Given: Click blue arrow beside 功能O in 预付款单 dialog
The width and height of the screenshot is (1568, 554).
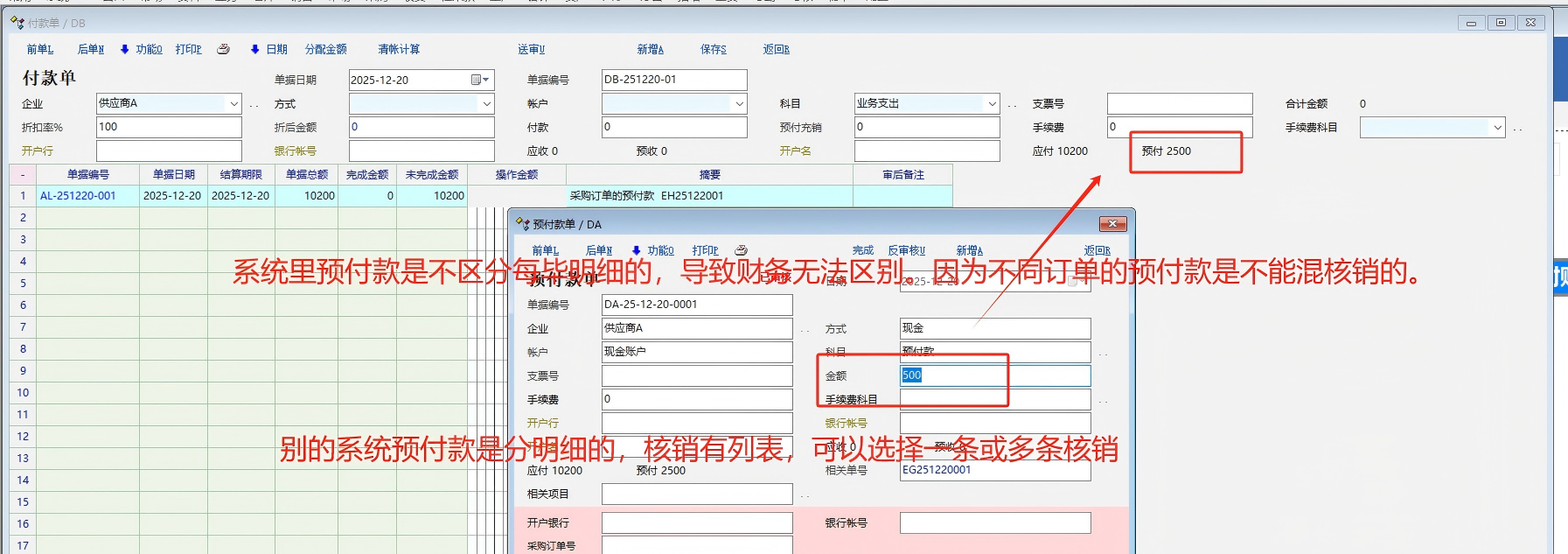Looking at the screenshot, I should [x=636, y=250].
